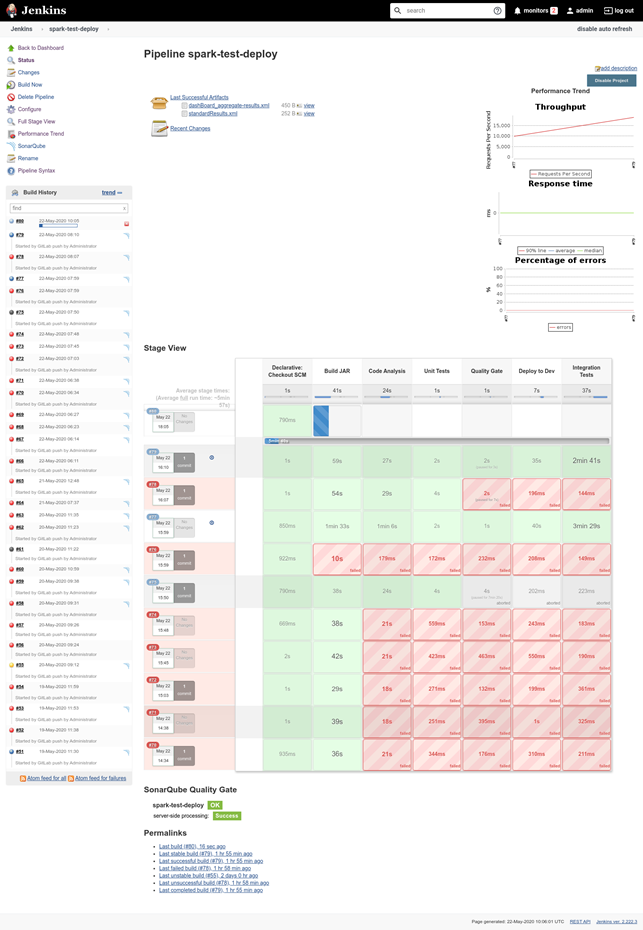643x930 pixels.
Task: Click the Jenkins logo in the header
Action: tap(36, 10)
